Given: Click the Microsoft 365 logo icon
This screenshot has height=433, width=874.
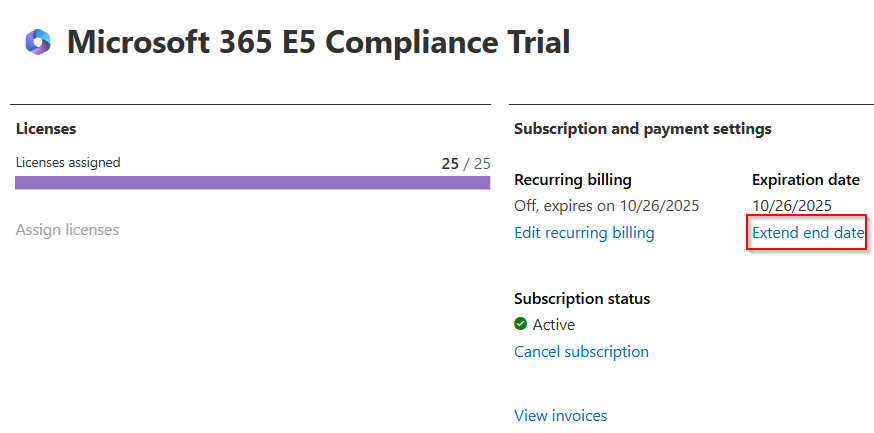Looking at the screenshot, I should [x=39, y=42].
